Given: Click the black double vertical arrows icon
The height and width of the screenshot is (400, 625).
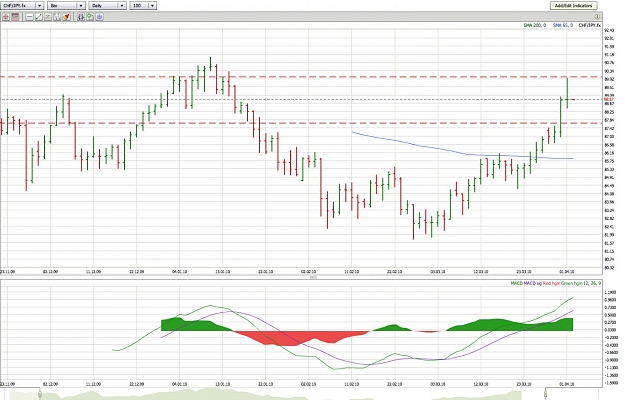Looking at the screenshot, I should 81,17.
